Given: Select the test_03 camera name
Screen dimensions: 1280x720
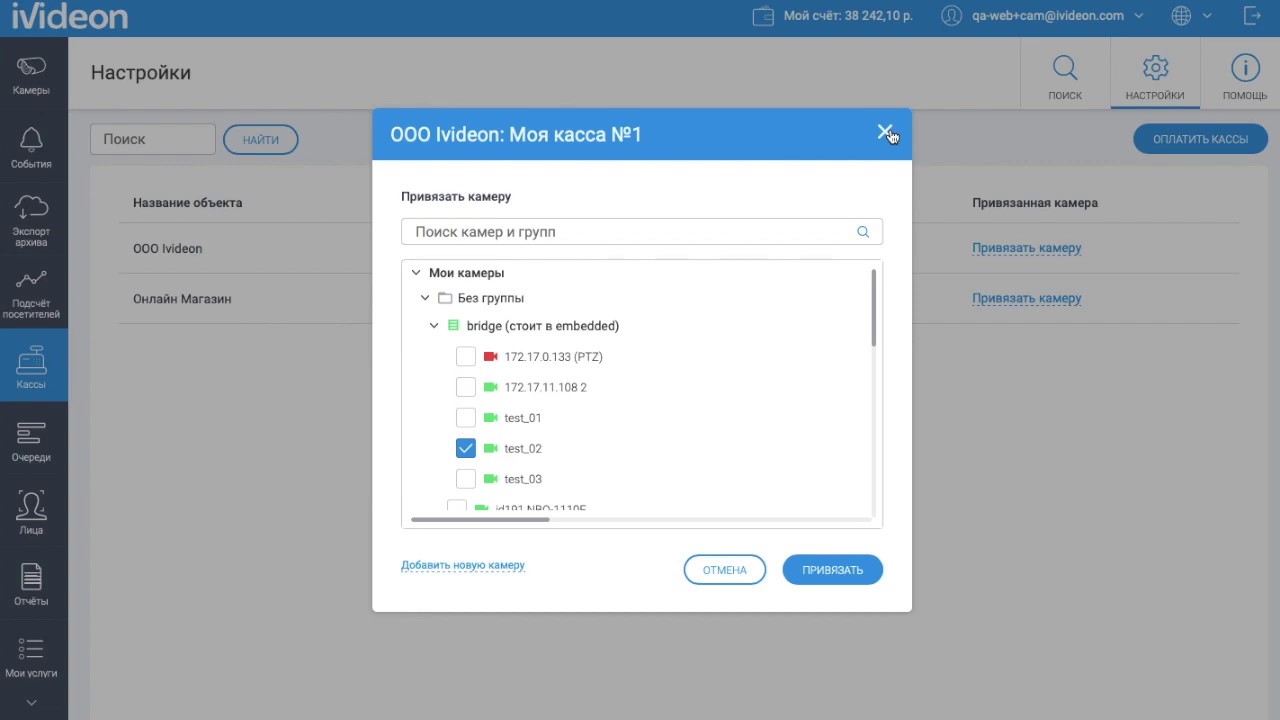Looking at the screenshot, I should pos(523,479).
